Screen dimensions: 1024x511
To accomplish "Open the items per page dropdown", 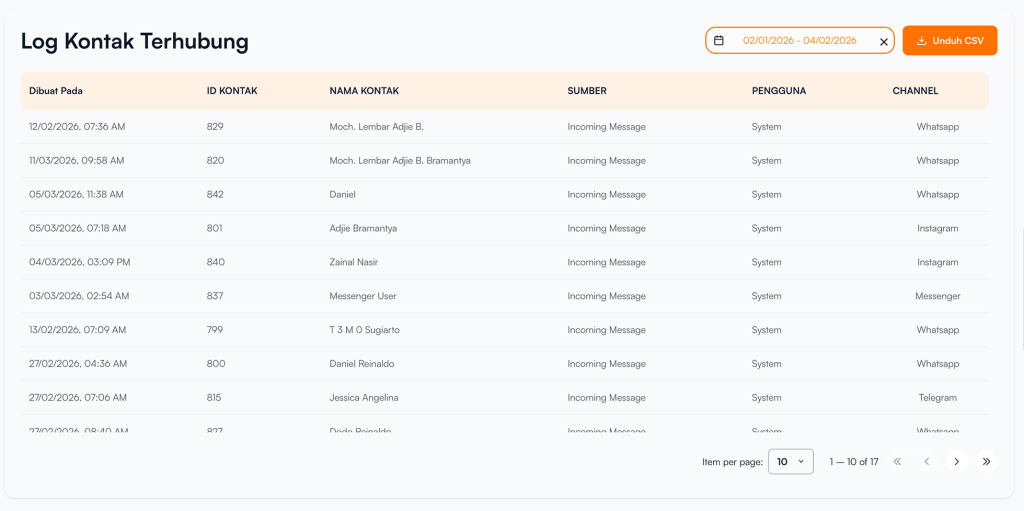I will pyautogui.click(x=790, y=461).
